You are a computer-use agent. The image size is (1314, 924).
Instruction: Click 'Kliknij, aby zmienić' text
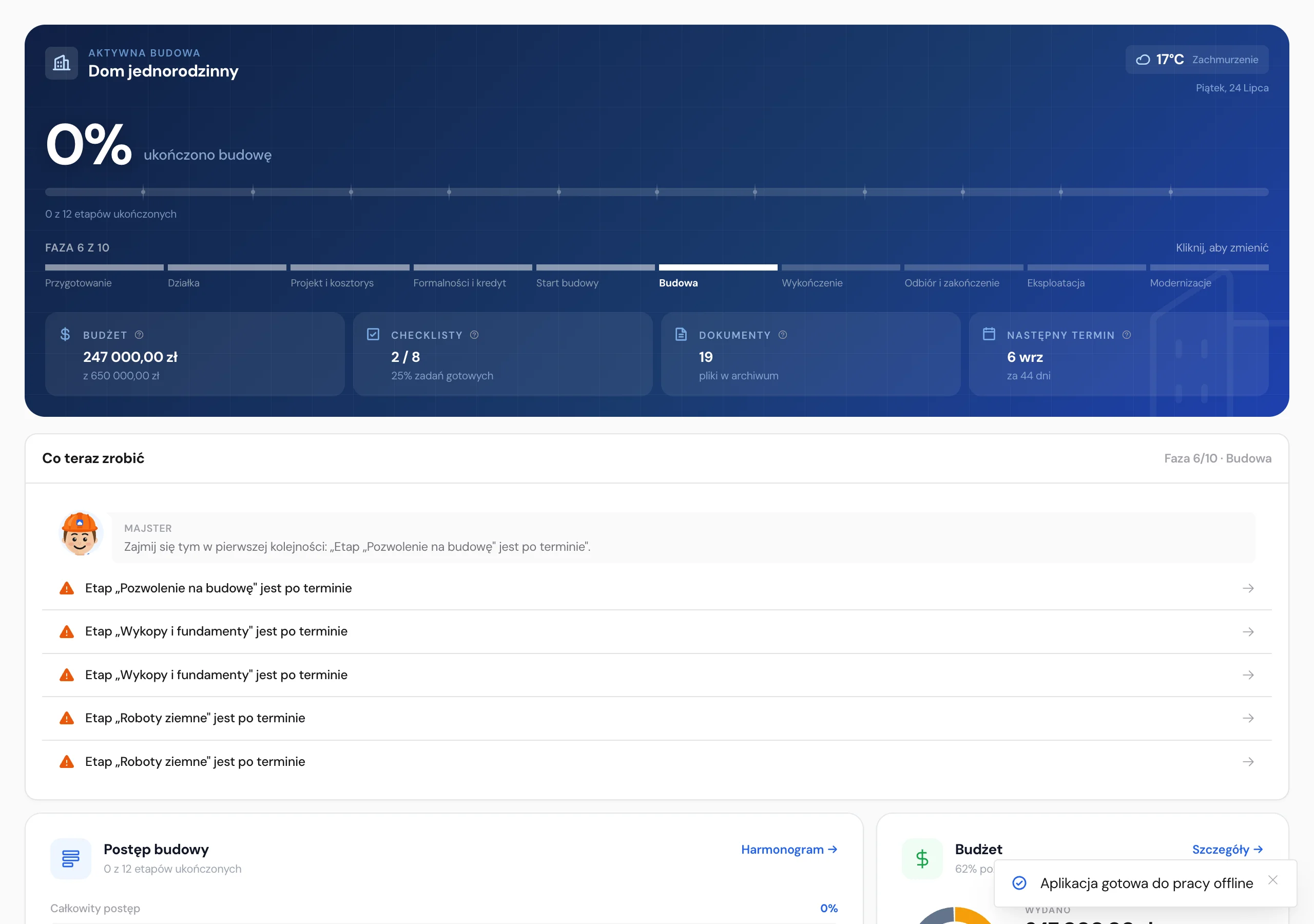point(1222,248)
